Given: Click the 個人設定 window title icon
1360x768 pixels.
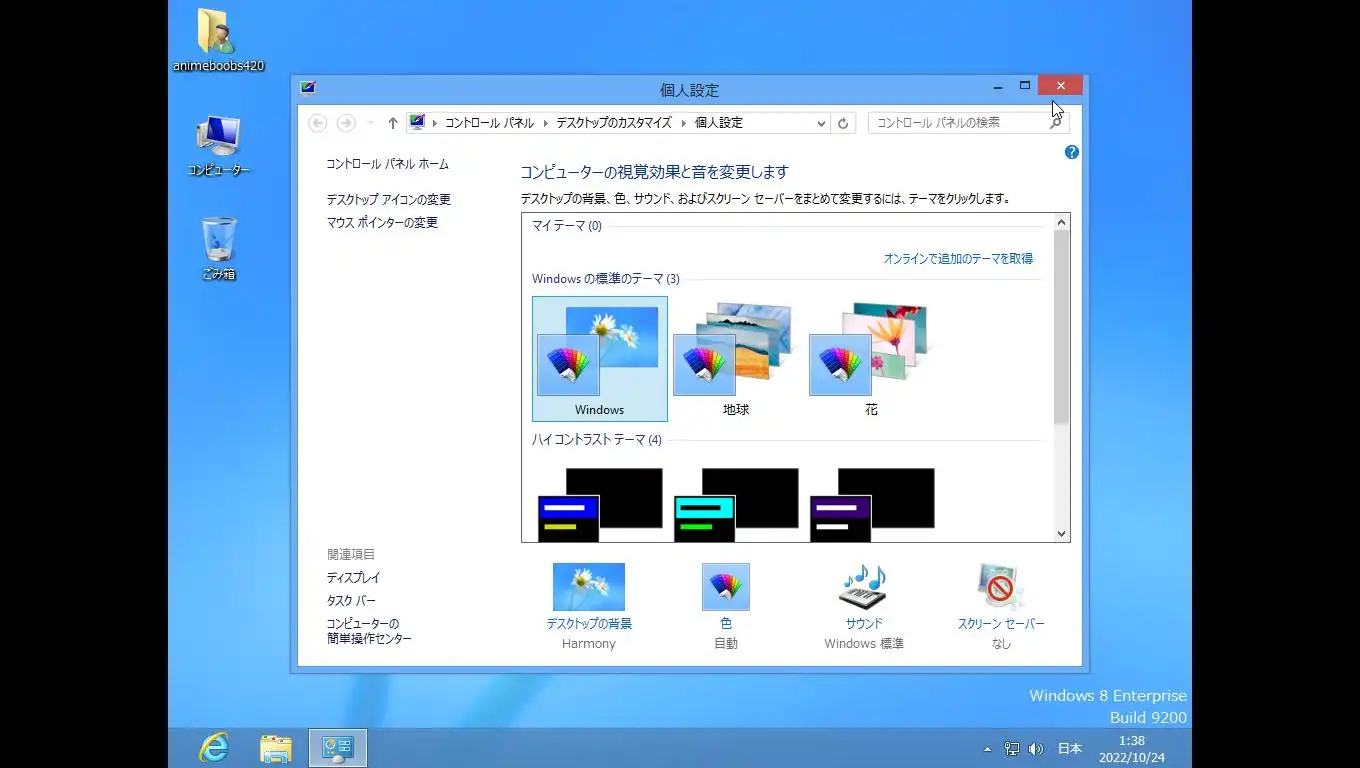Looking at the screenshot, I should 308,88.
